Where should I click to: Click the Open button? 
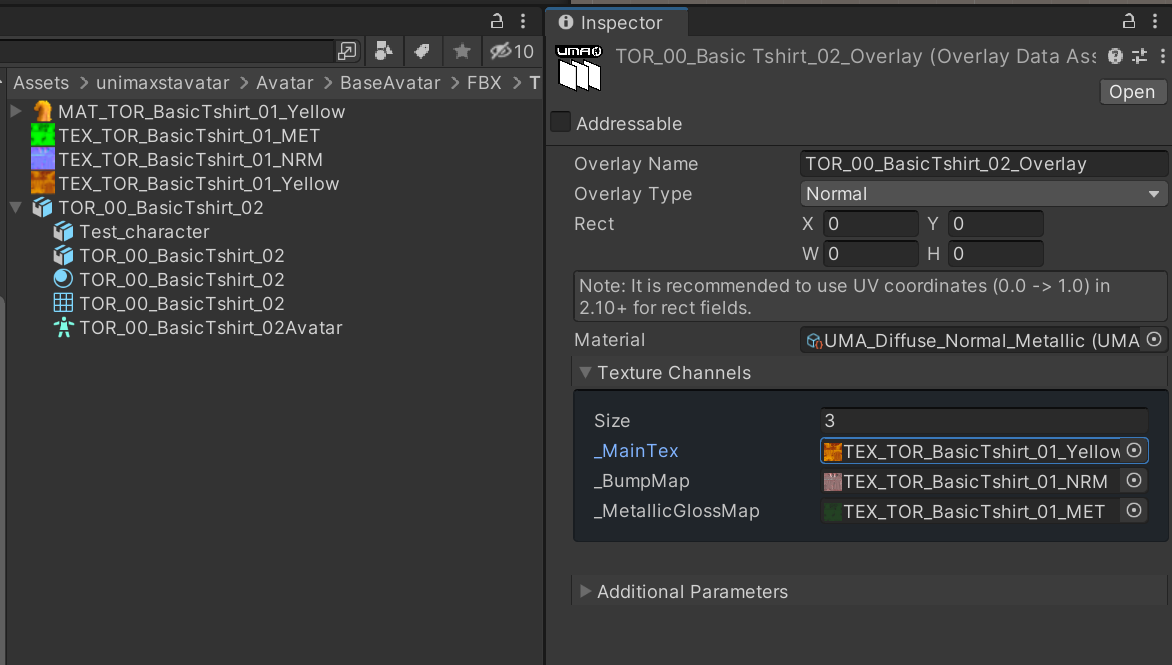1132,91
